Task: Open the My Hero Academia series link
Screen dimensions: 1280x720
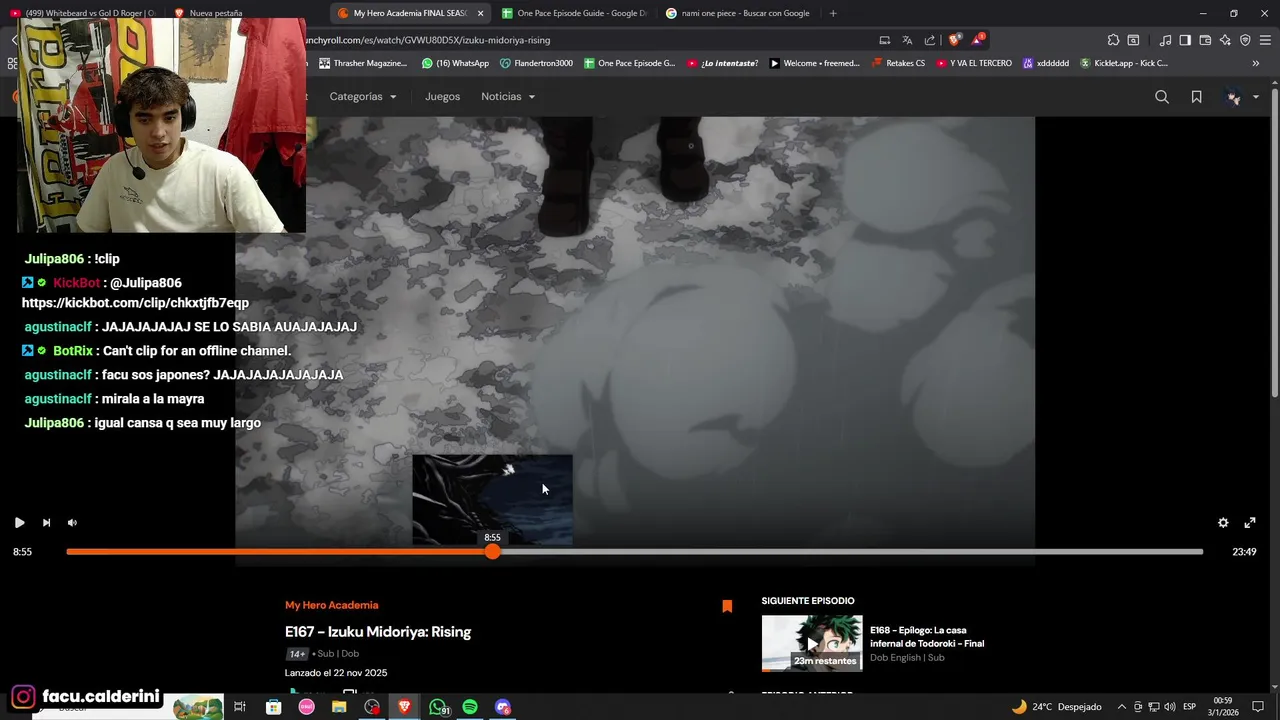Action: click(332, 605)
